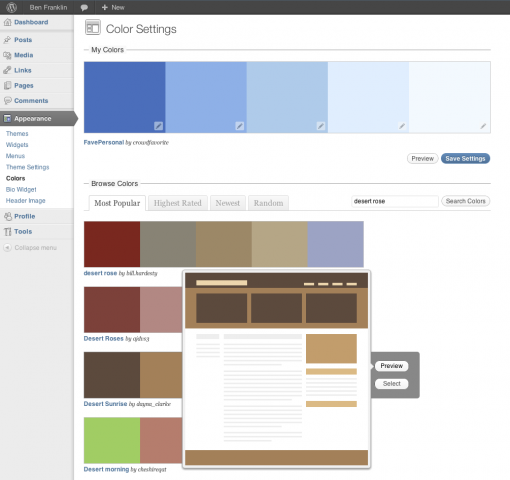Select green Desert morning swatch
The width and height of the screenshot is (510, 480).
pyautogui.click(x=112, y=440)
